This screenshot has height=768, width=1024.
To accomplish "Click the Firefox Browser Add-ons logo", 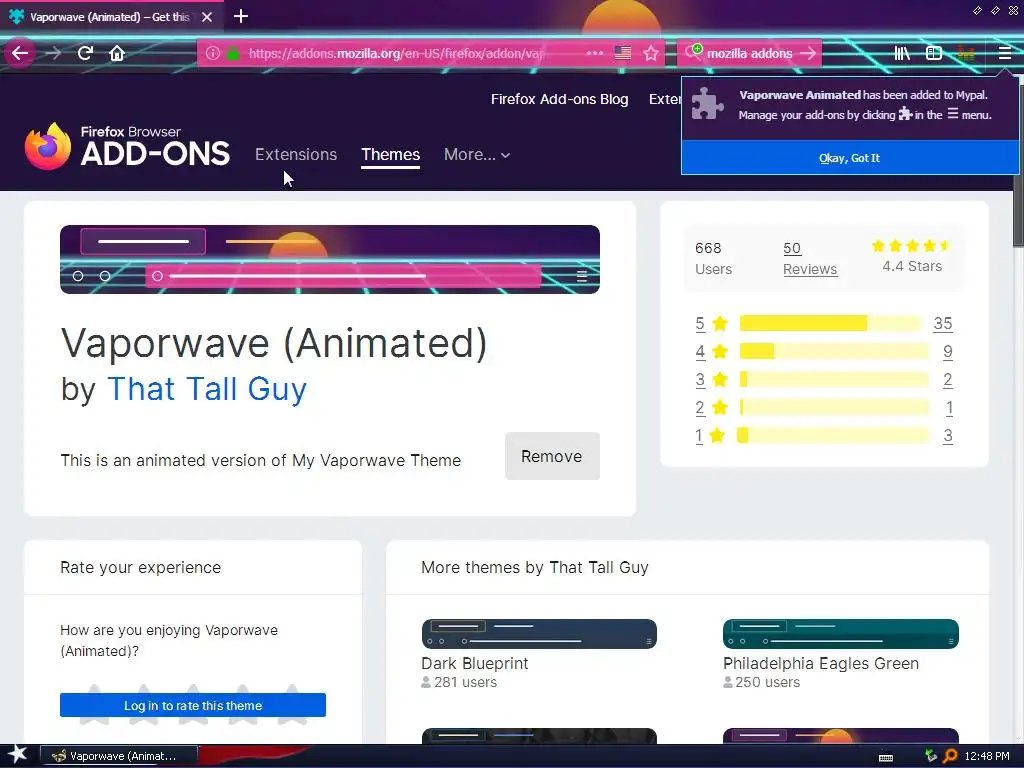I will click(x=127, y=146).
